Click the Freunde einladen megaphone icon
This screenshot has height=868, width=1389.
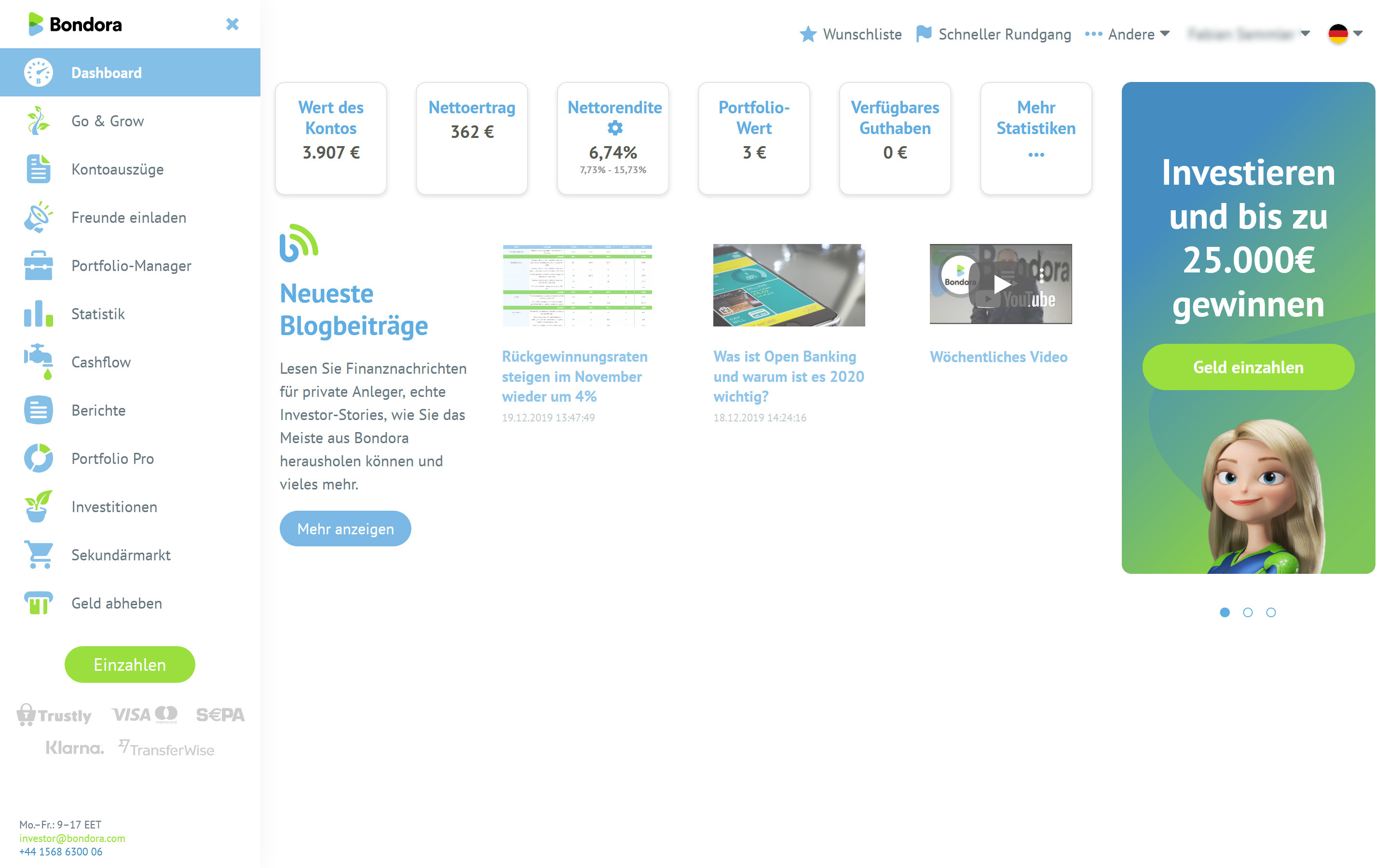(x=39, y=217)
